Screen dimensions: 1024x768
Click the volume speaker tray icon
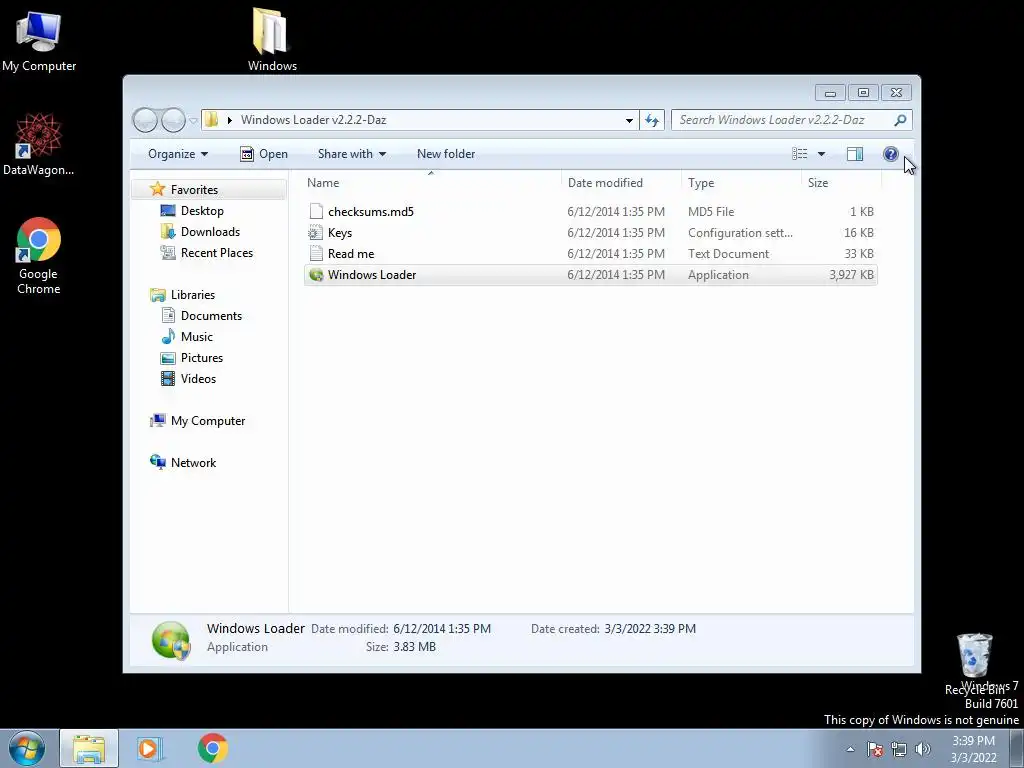click(922, 749)
